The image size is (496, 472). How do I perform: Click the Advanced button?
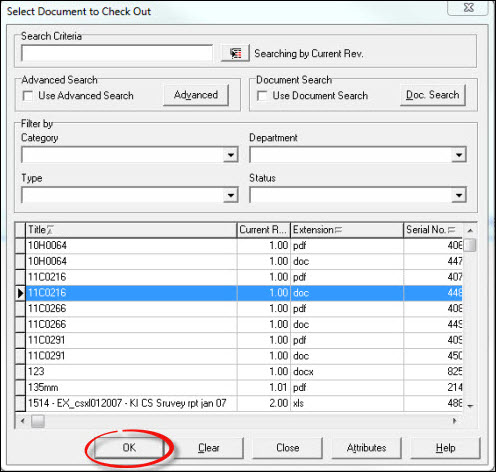tap(196, 95)
